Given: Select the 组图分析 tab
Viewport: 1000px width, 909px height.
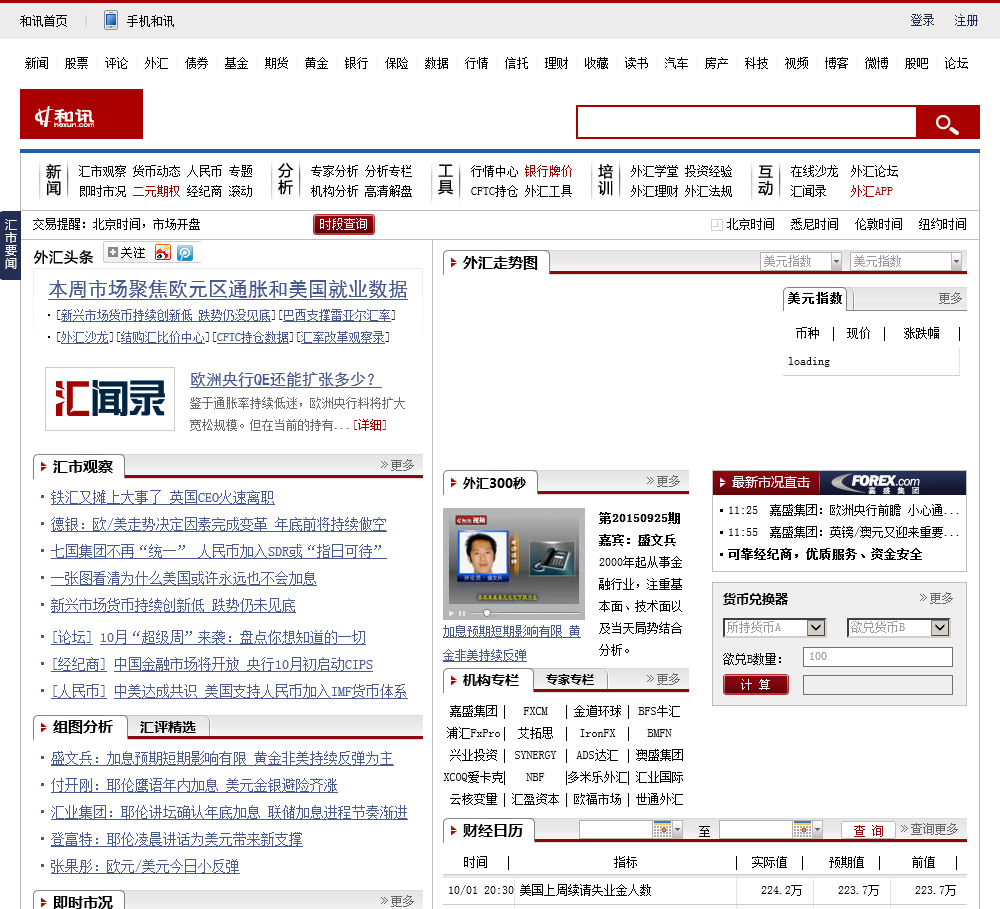Looking at the screenshot, I should pos(80,727).
